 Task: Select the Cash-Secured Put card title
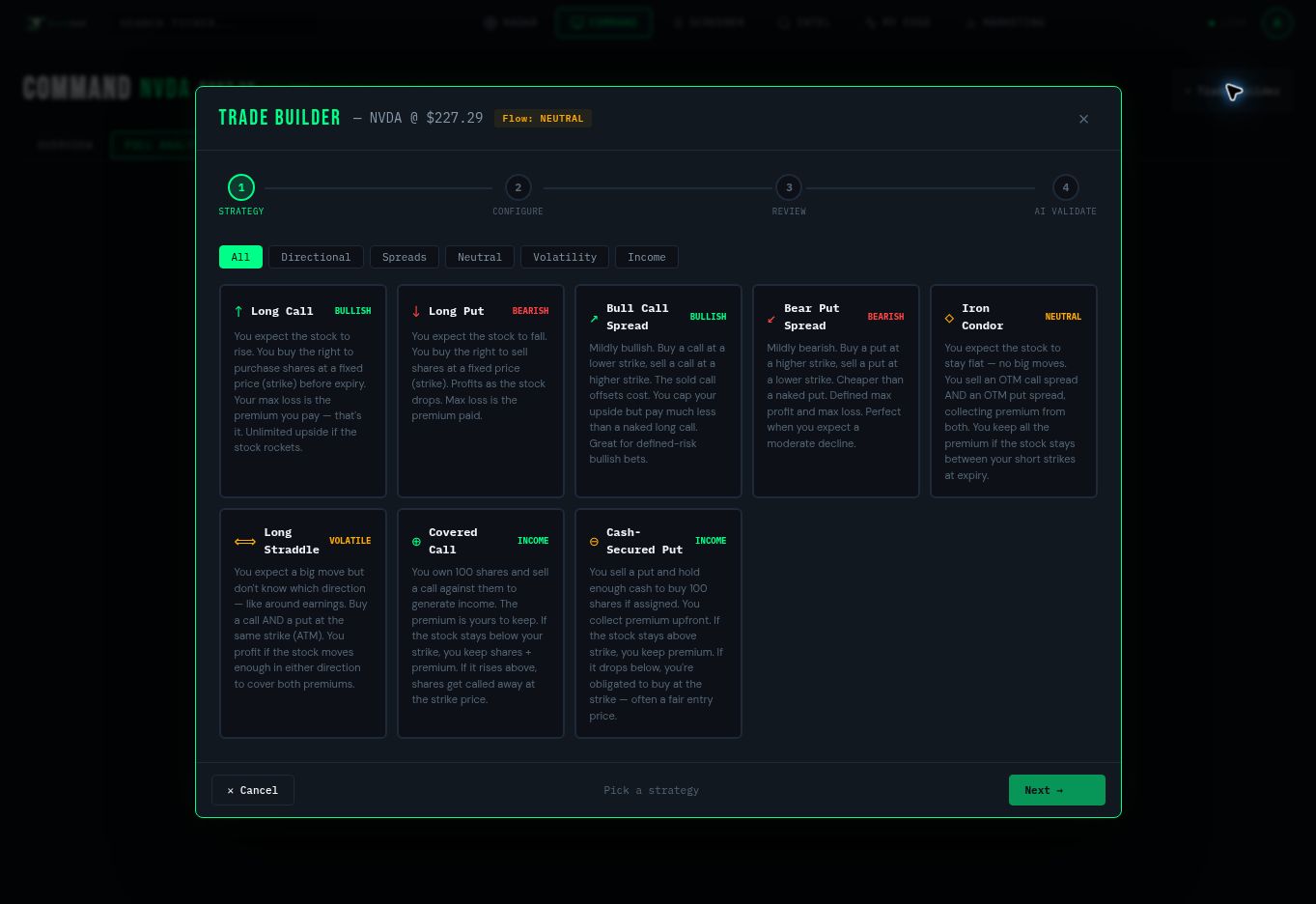tap(644, 541)
